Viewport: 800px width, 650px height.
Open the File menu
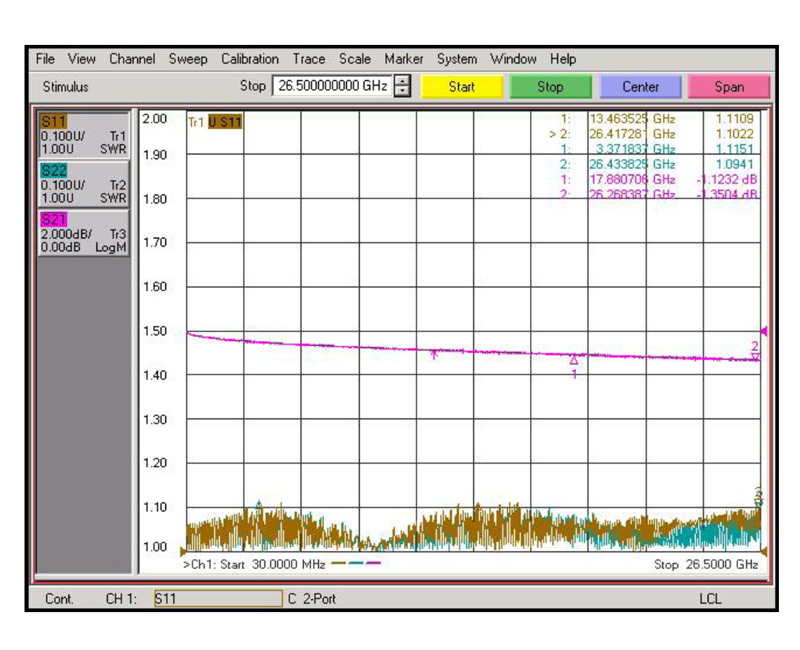pyautogui.click(x=45, y=59)
